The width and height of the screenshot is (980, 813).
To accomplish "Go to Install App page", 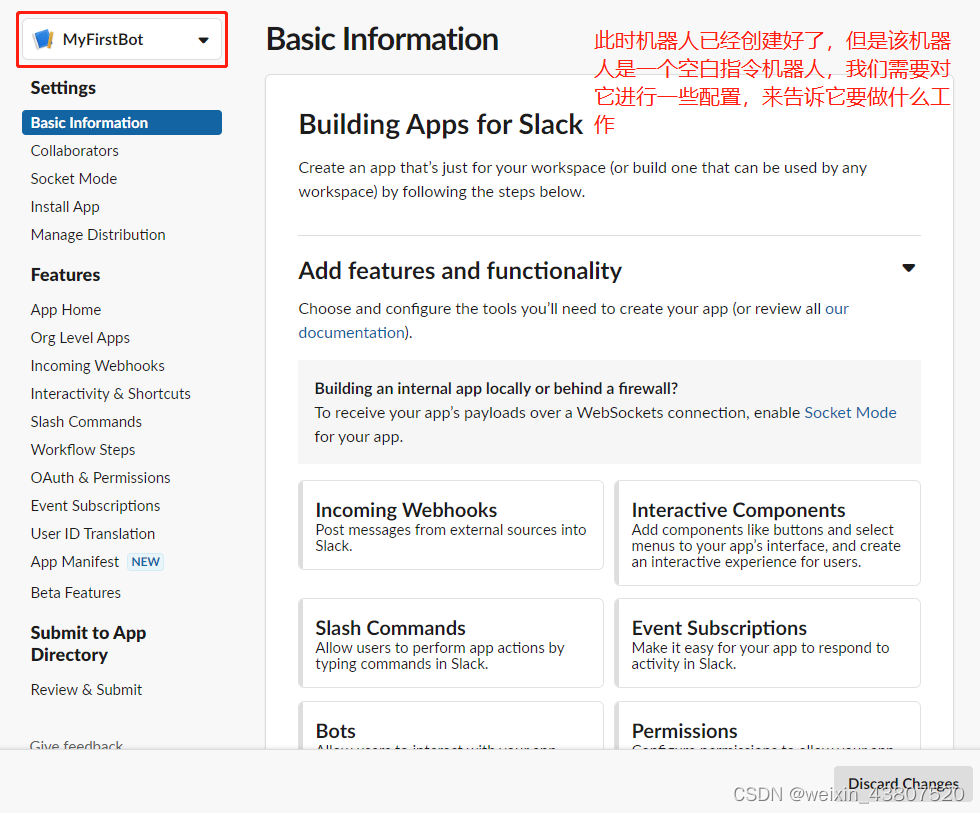I will 65,207.
